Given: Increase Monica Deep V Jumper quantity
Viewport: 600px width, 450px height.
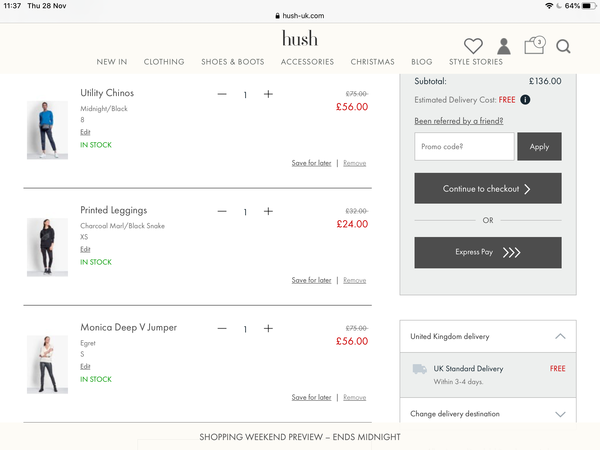Looking at the screenshot, I should tap(268, 328).
